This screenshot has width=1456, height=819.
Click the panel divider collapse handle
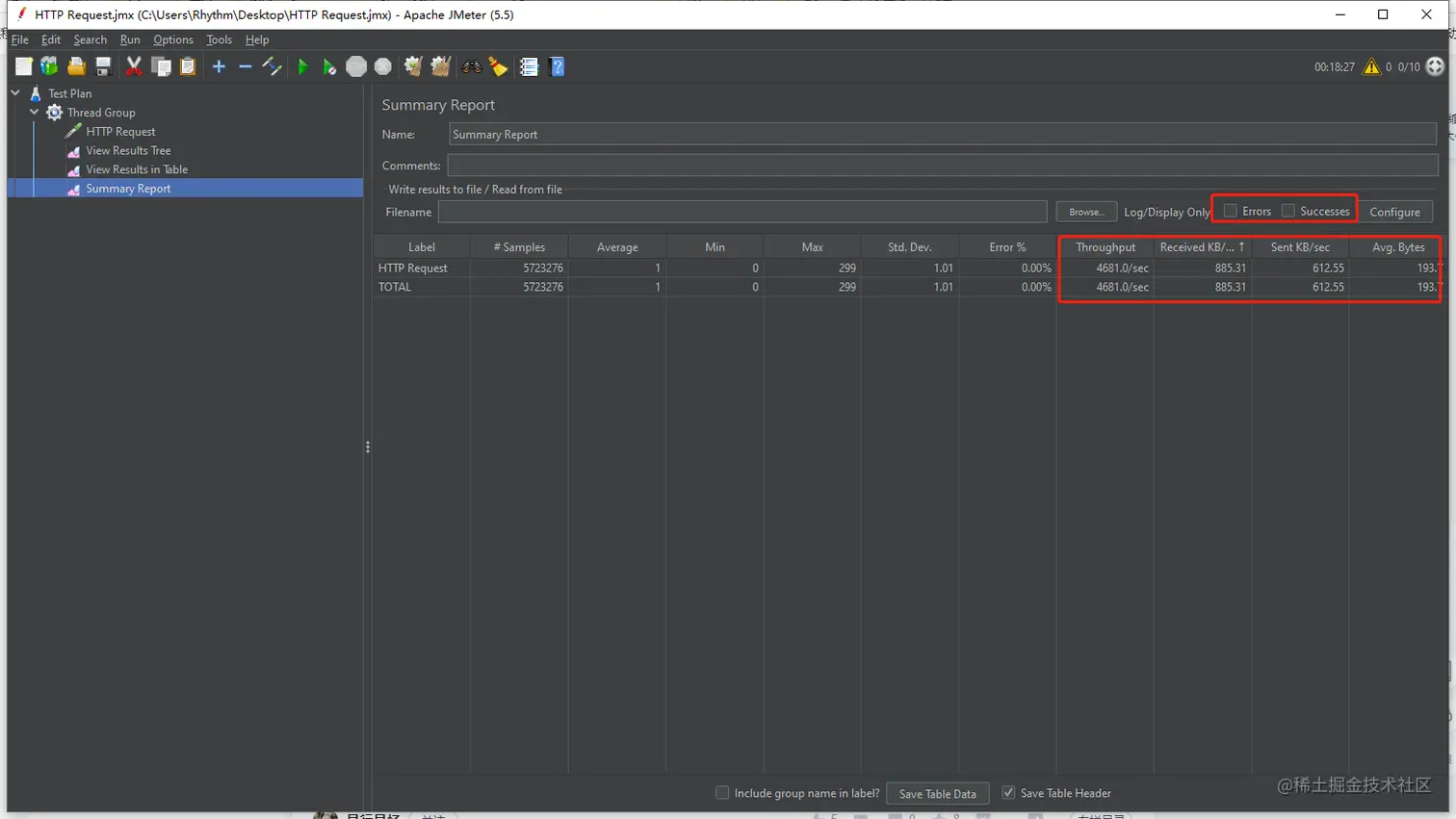368,447
